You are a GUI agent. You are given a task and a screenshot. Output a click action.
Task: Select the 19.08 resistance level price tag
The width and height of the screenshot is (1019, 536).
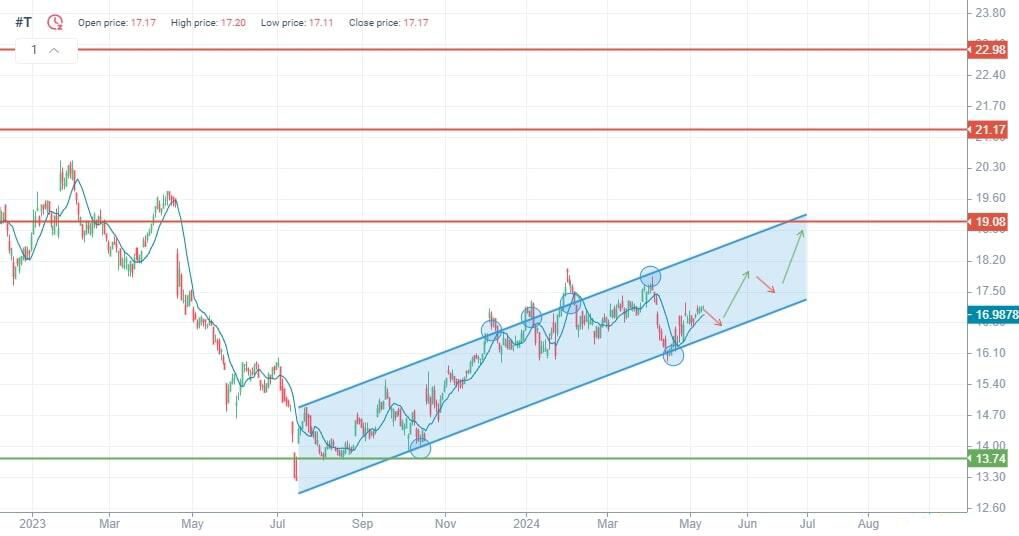[x=988, y=222]
